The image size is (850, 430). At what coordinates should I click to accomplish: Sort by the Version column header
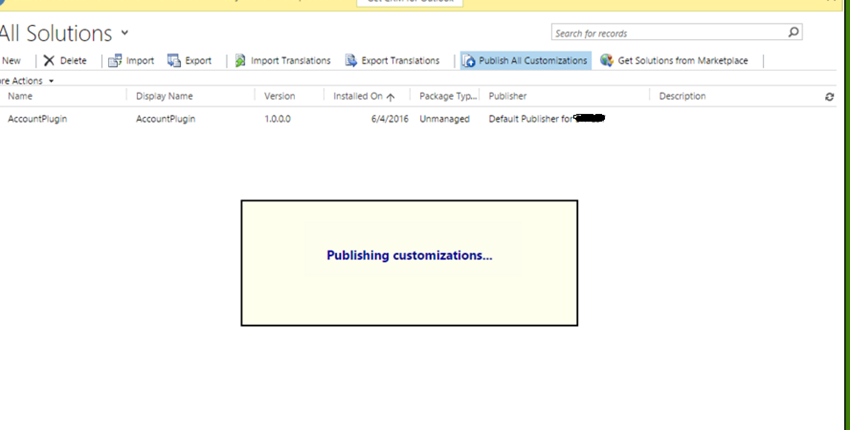click(x=280, y=96)
